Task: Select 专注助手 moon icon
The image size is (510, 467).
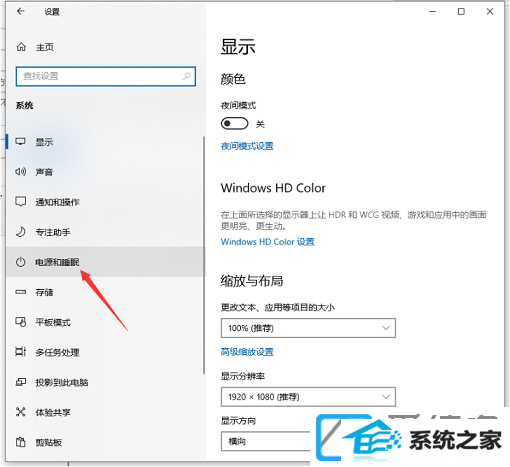Action: (21, 232)
